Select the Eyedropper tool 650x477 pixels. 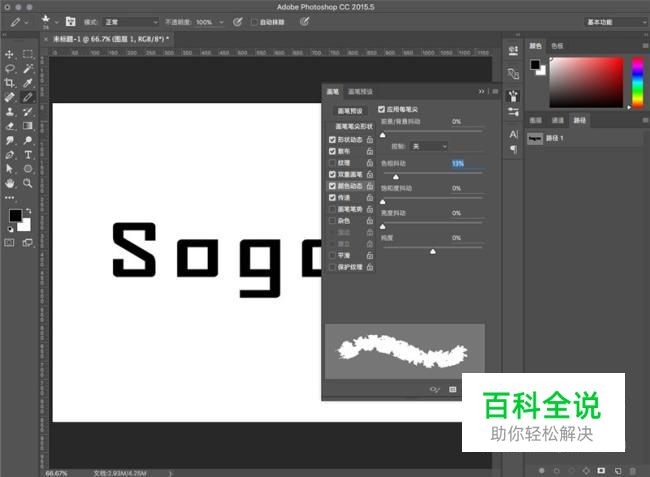pyautogui.click(x=28, y=83)
